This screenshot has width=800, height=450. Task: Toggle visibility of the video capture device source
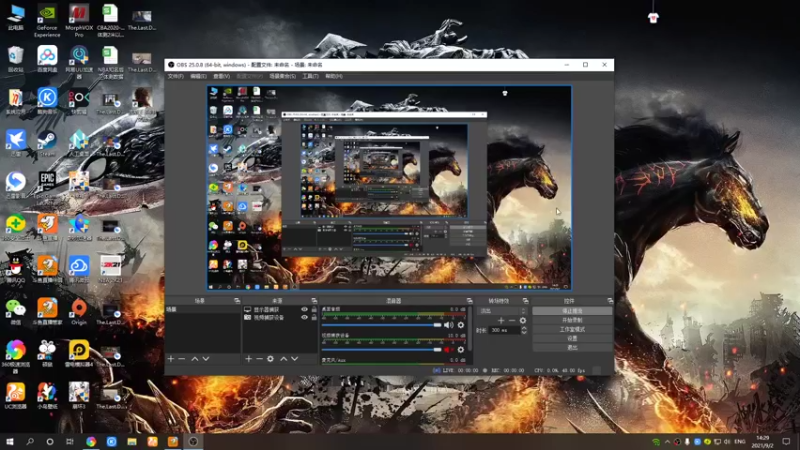coord(305,317)
